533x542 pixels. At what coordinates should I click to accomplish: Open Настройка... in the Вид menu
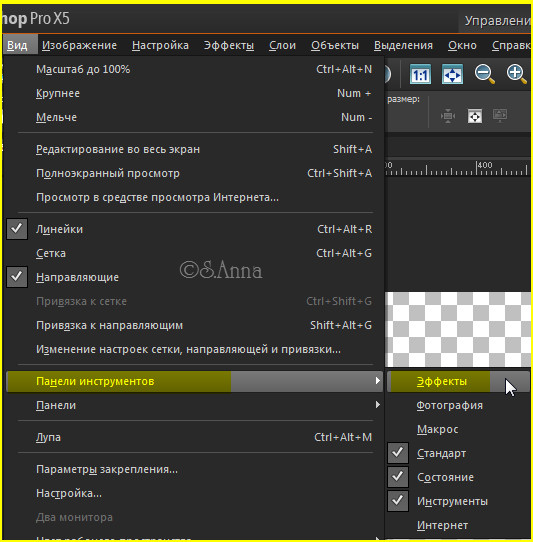tap(195, 493)
